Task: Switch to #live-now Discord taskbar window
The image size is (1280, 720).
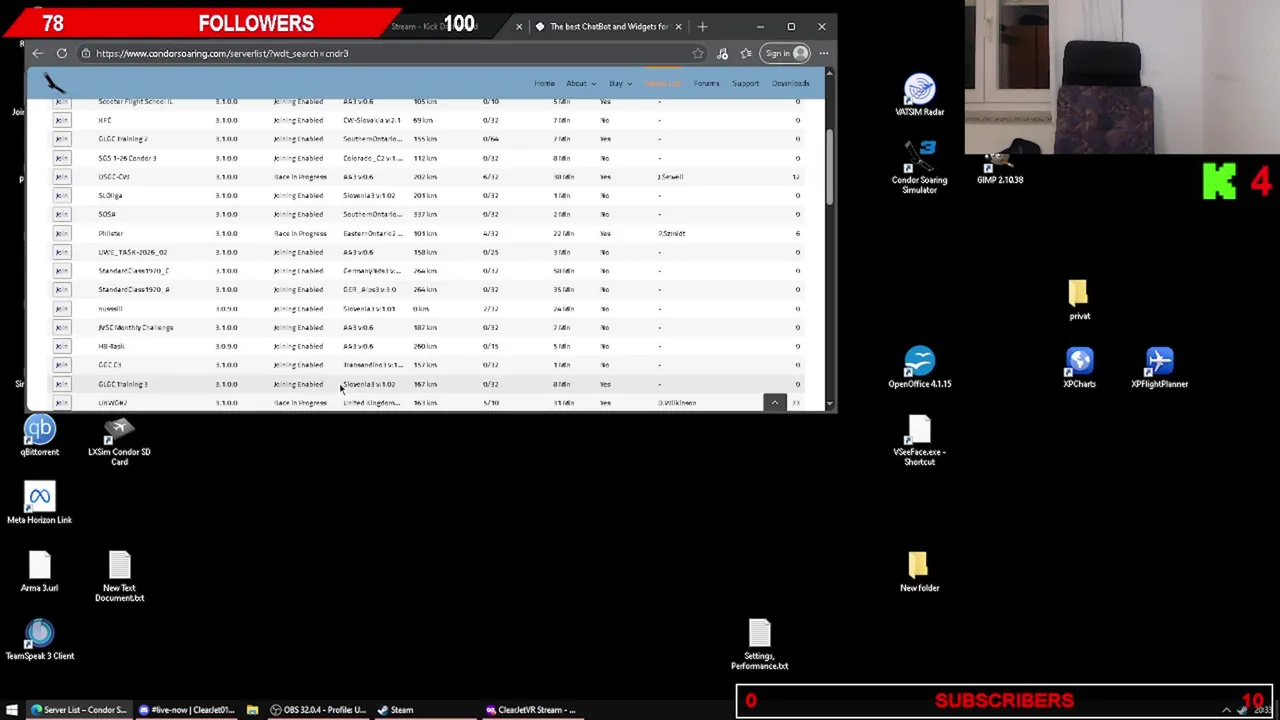Action: coord(187,709)
